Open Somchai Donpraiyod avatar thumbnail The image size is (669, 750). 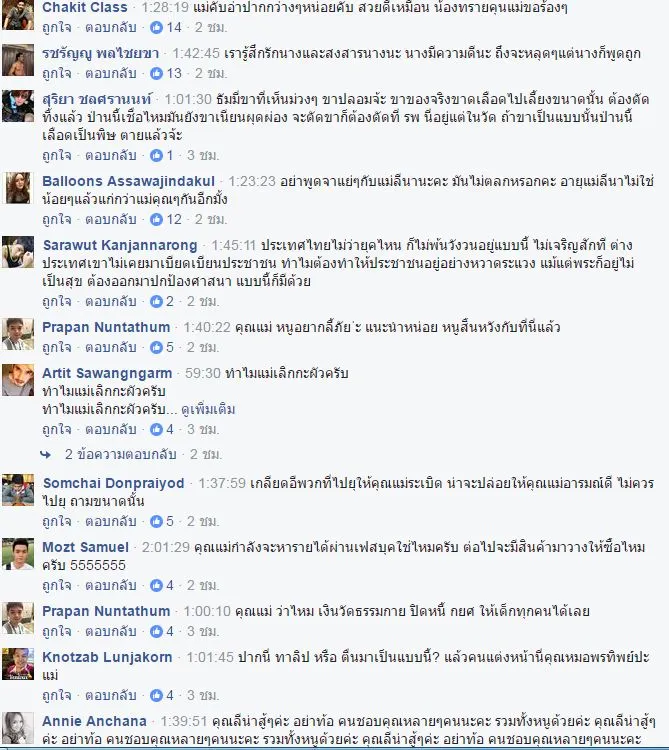18,490
